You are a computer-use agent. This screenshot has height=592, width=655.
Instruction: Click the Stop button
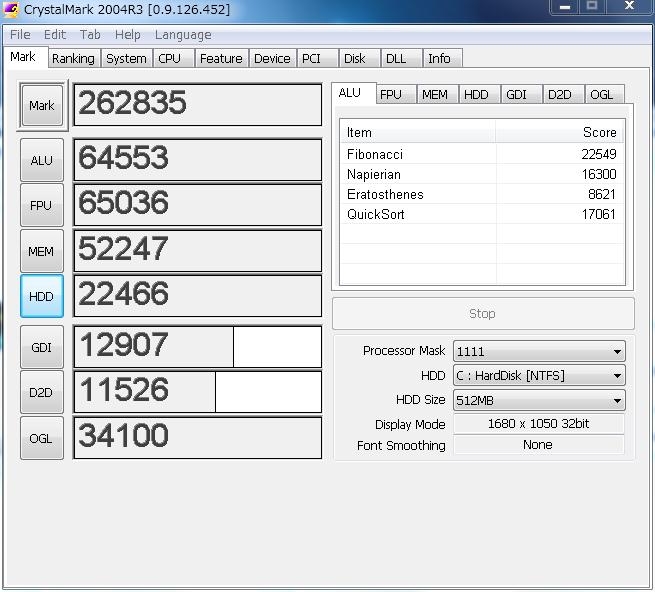tap(483, 313)
